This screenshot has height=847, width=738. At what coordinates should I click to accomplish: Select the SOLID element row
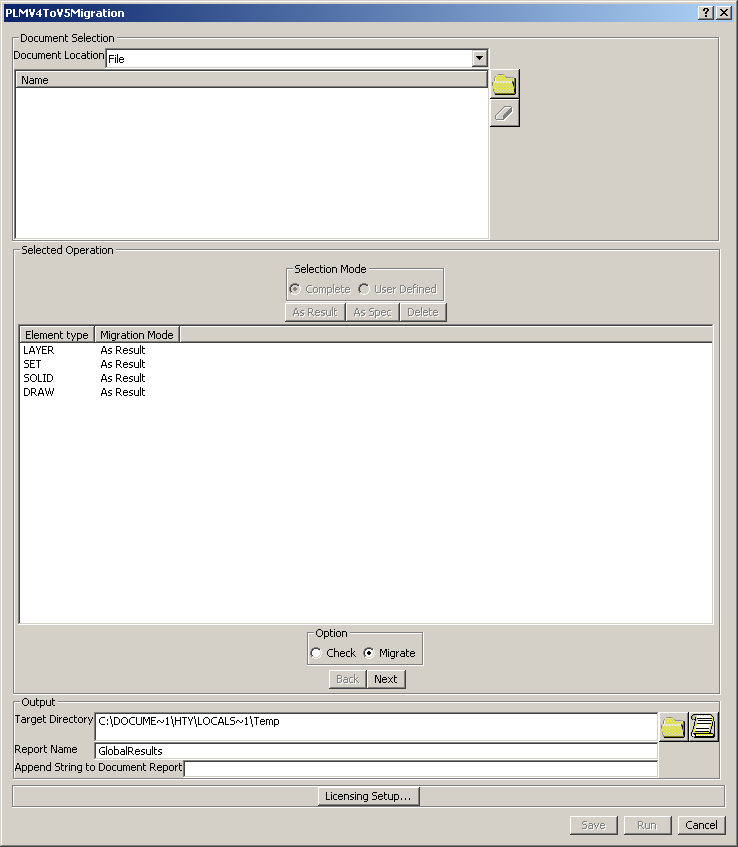click(39, 378)
